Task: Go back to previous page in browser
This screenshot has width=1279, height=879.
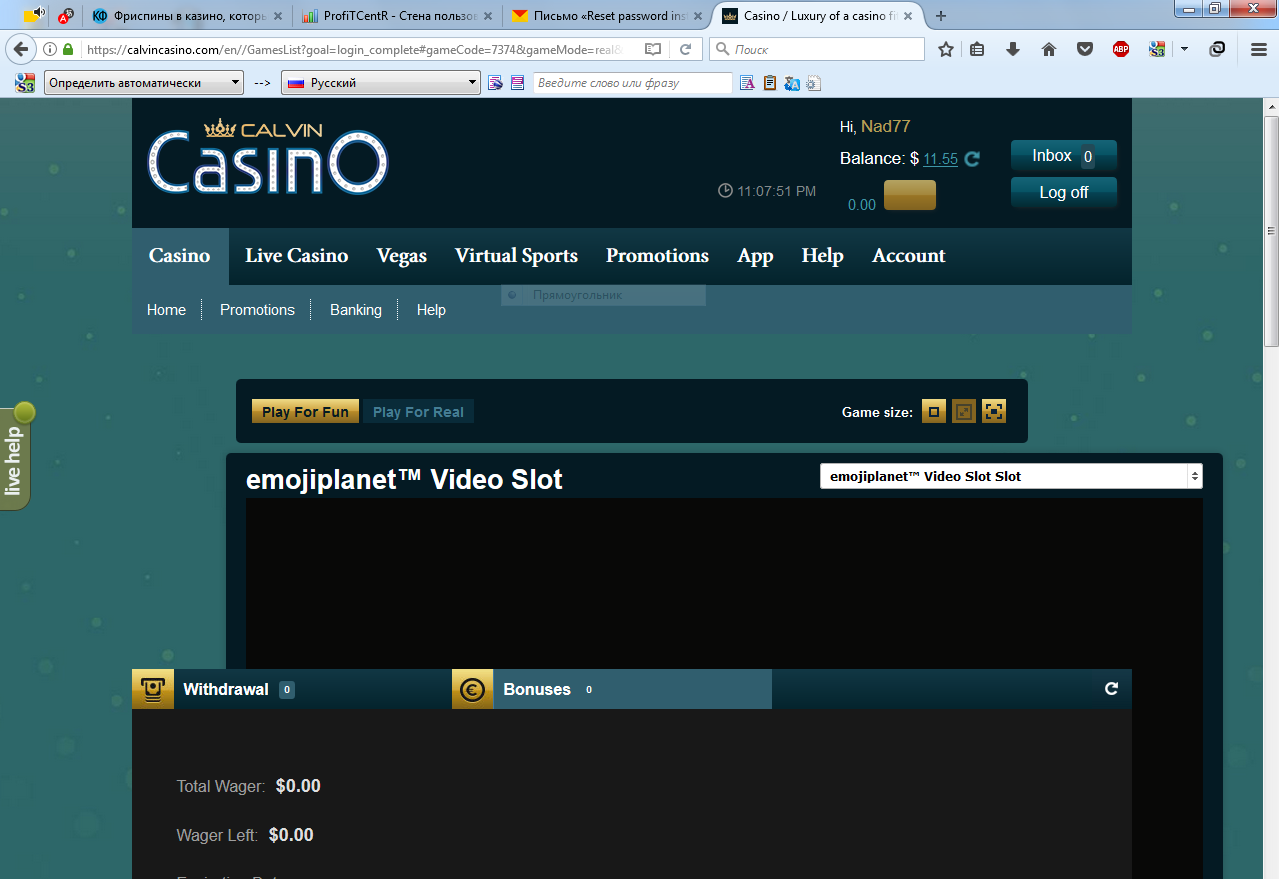Action: click(x=20, y=49)
